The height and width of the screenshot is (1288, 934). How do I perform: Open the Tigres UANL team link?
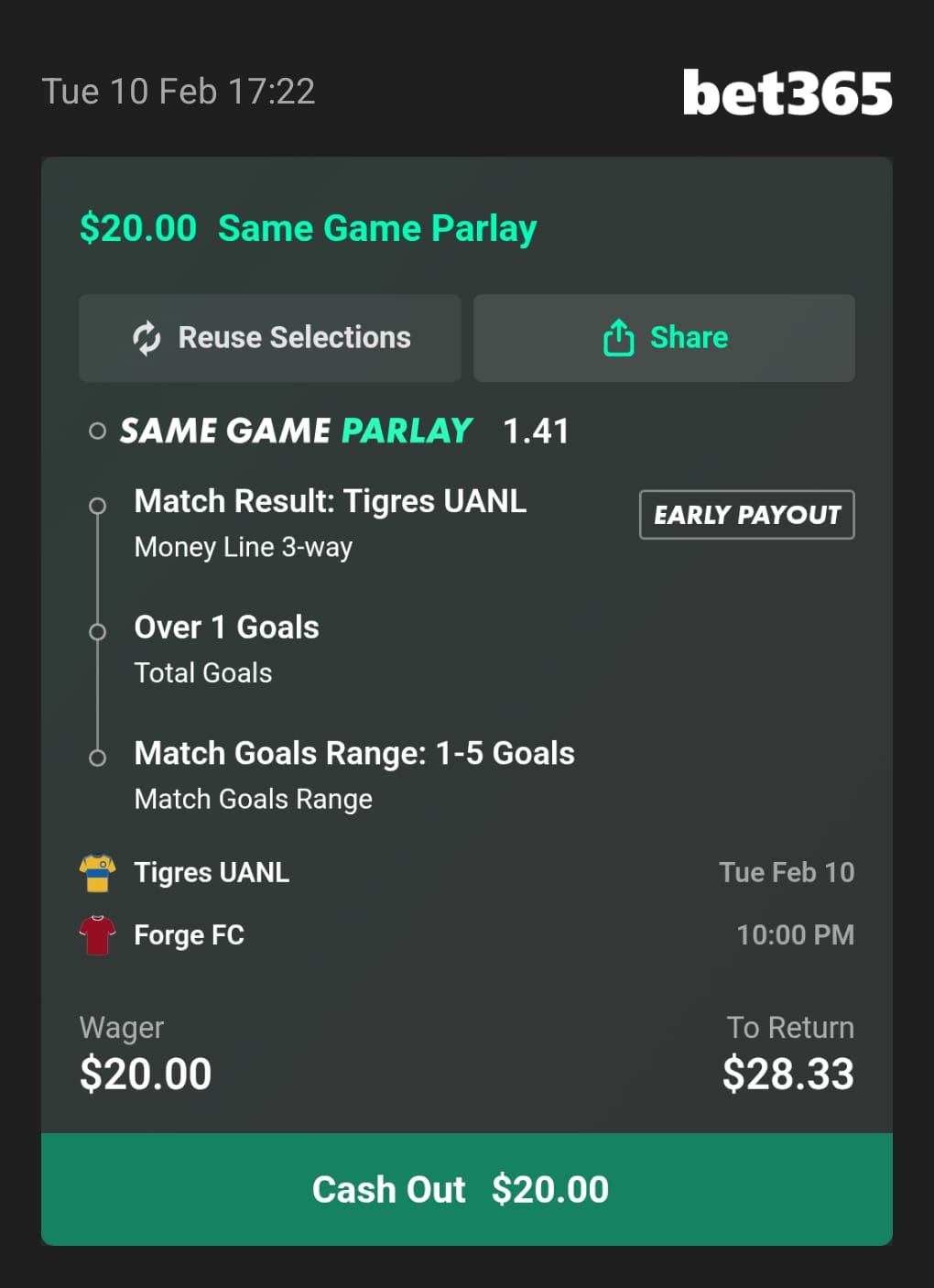coord(212,873)
